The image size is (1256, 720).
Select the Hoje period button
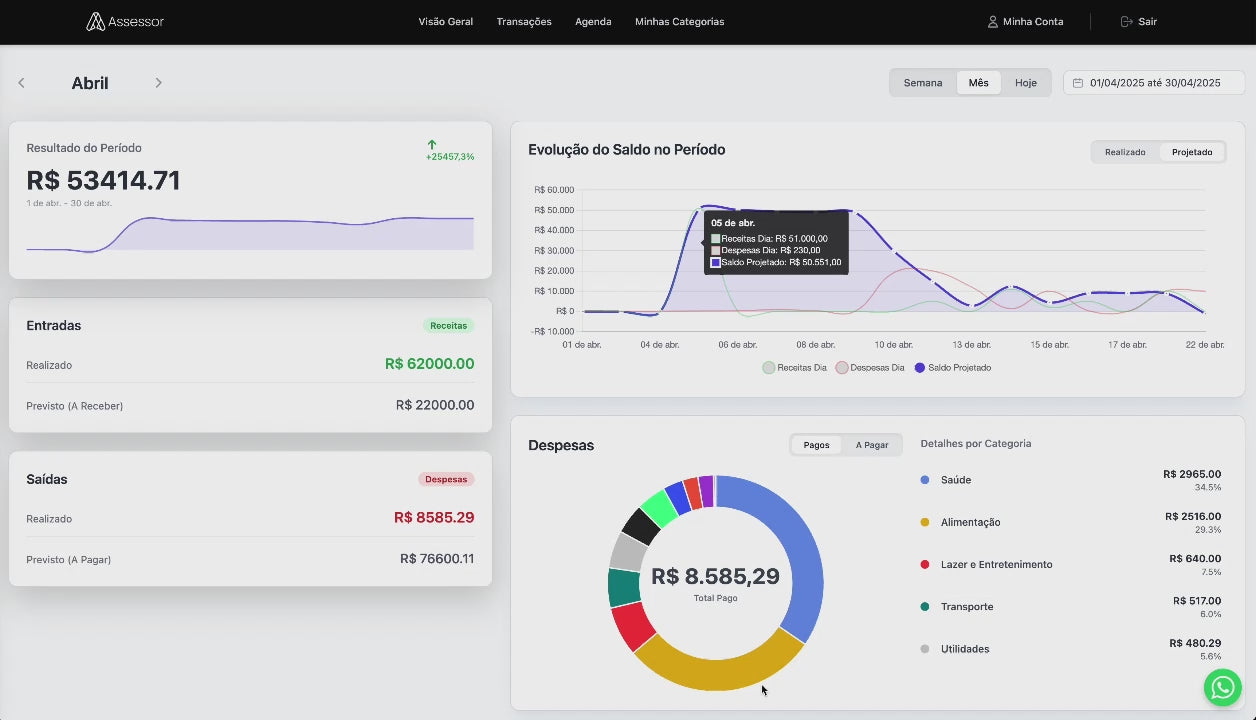pos(1025,83)
